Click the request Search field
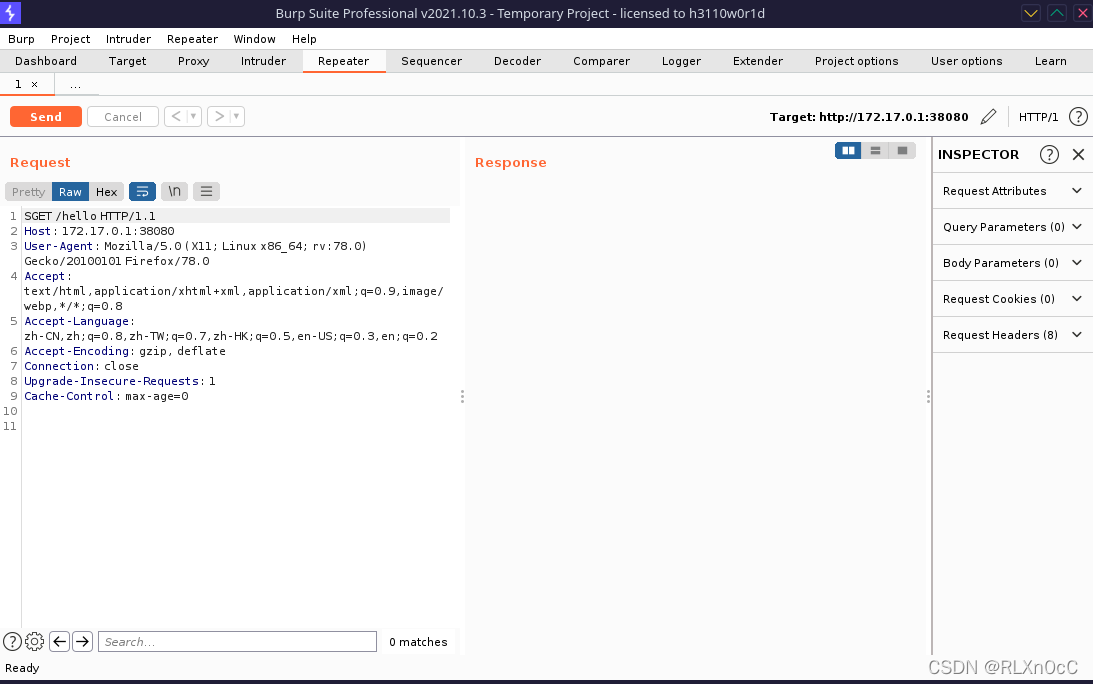Image resolution: width=1093 pixels, height=684 pixels. point(237,641)
